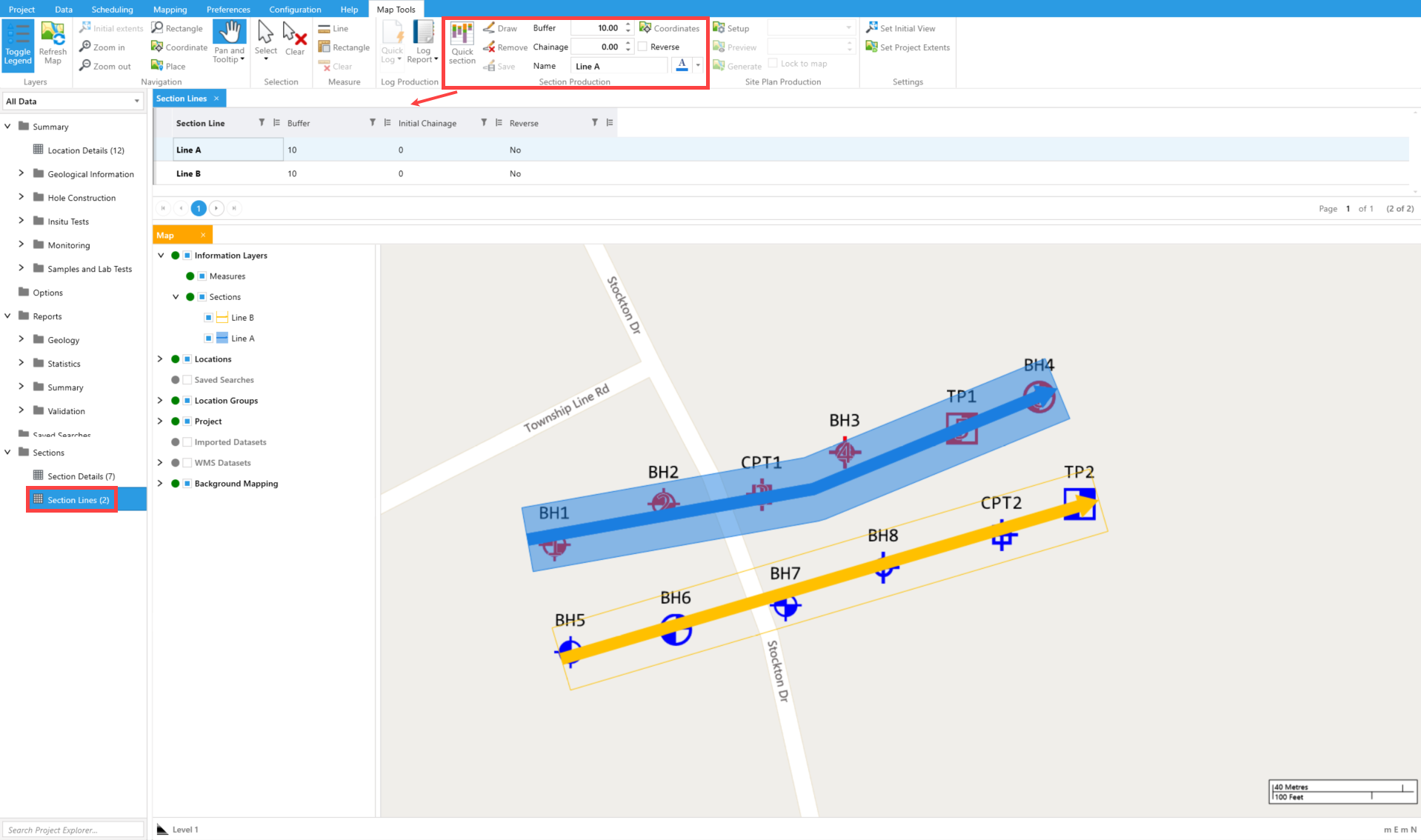Close the Map tab
The height and width of the screenshot is (840, 1421).
point(203,235)
